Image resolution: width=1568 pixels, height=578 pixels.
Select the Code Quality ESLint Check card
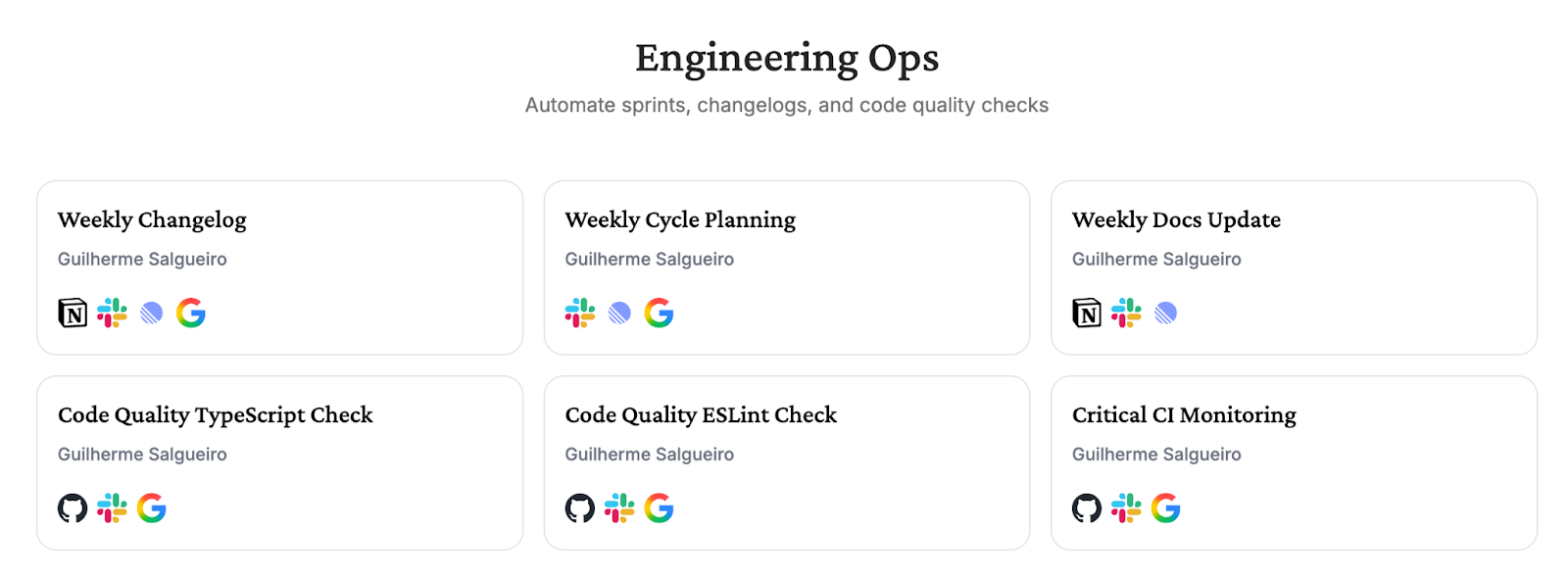pos(787,462)
